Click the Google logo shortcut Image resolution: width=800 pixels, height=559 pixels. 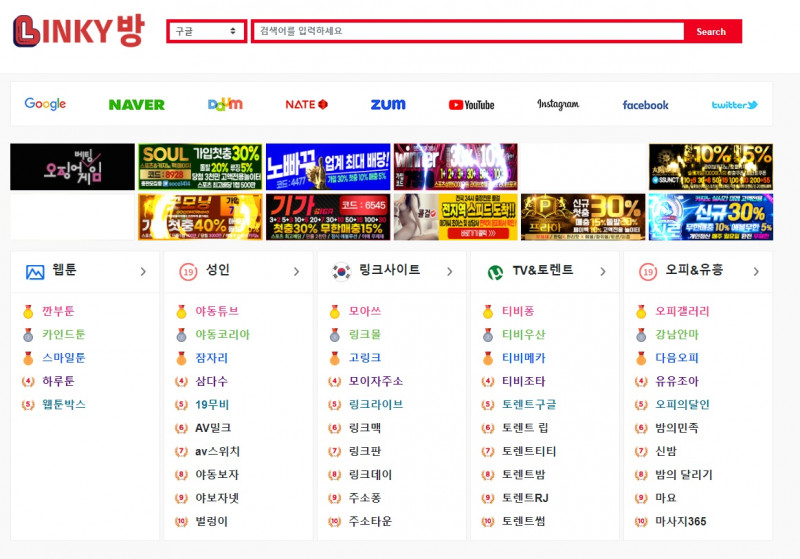45,104
